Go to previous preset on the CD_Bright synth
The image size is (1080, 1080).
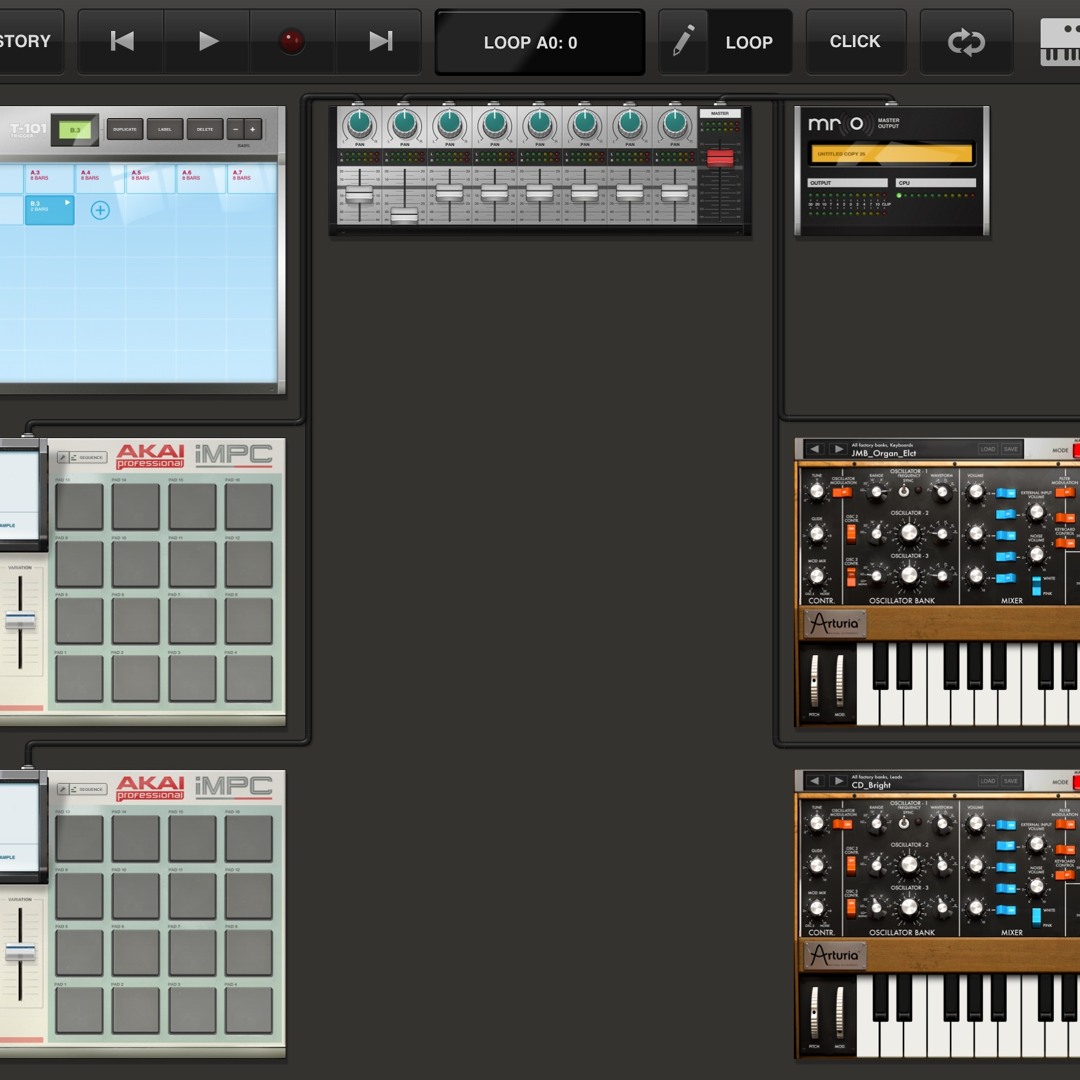click(x=814, y=781)
